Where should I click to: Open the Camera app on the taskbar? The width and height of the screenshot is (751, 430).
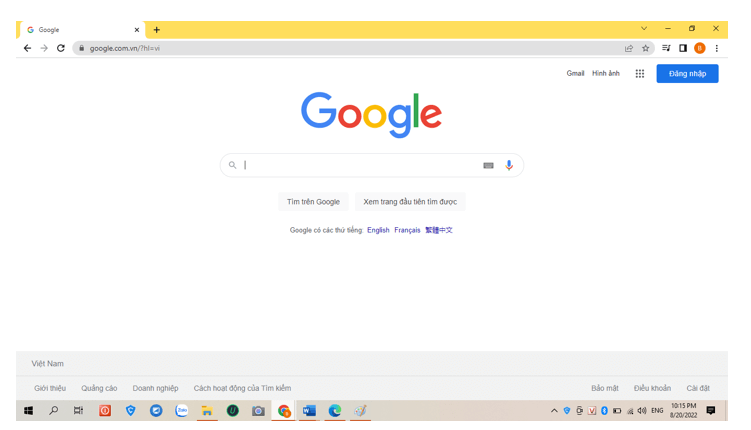point(258,411)
